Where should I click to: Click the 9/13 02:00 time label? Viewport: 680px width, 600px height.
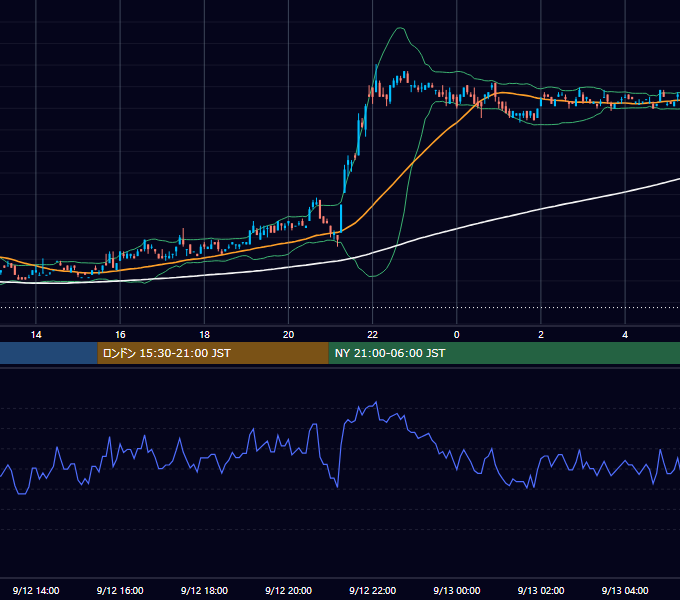(541, 590)
